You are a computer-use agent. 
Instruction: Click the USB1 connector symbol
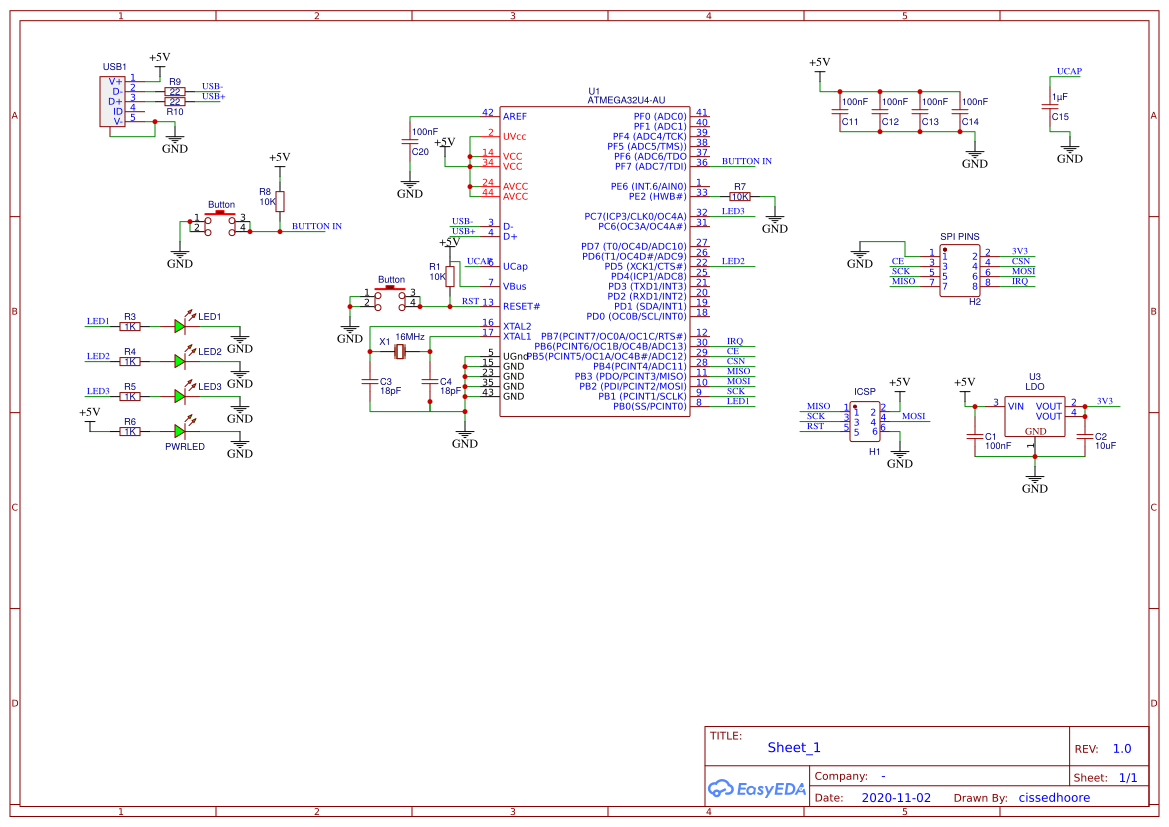113,100
